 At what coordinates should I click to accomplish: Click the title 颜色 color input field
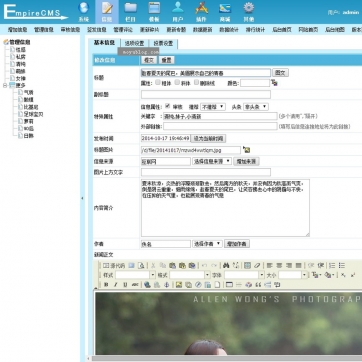(255, 83)
